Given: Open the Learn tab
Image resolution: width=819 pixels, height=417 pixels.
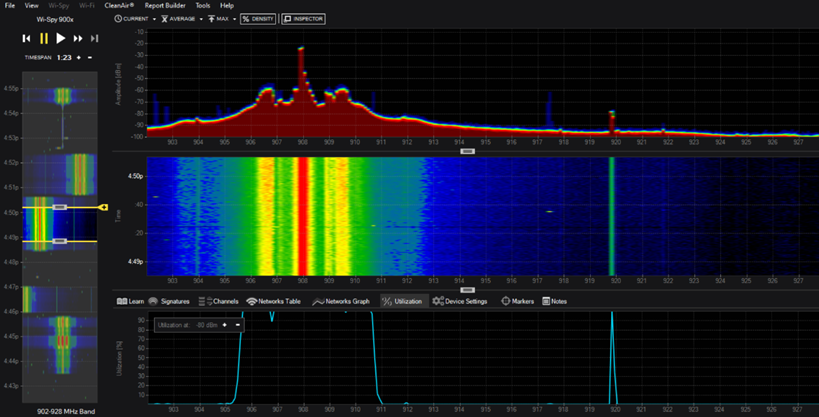Looking at the screenshot, I should tap(130, 301).
